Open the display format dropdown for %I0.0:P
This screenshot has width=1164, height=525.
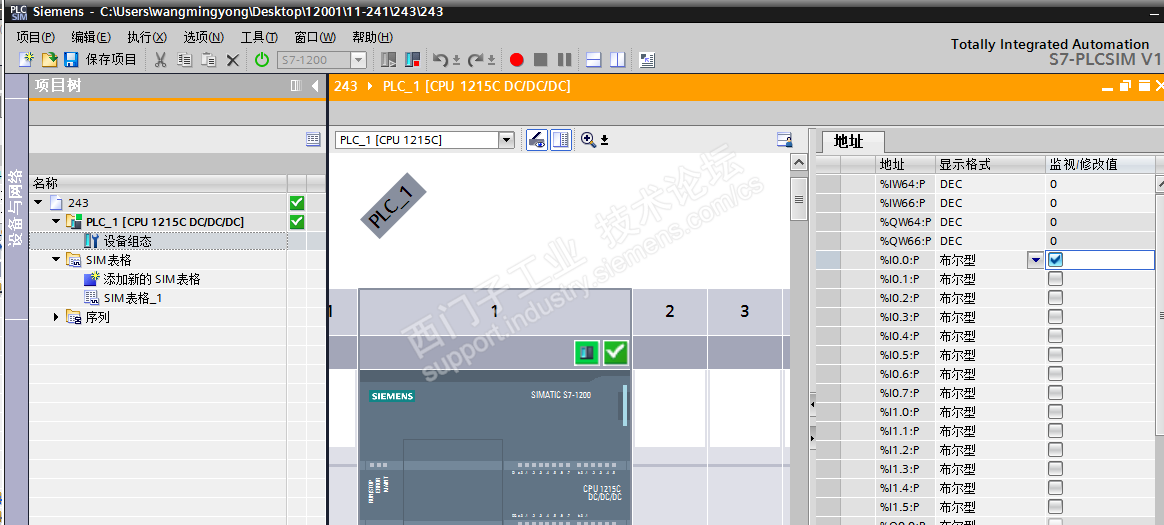(x=1035, y=260)
